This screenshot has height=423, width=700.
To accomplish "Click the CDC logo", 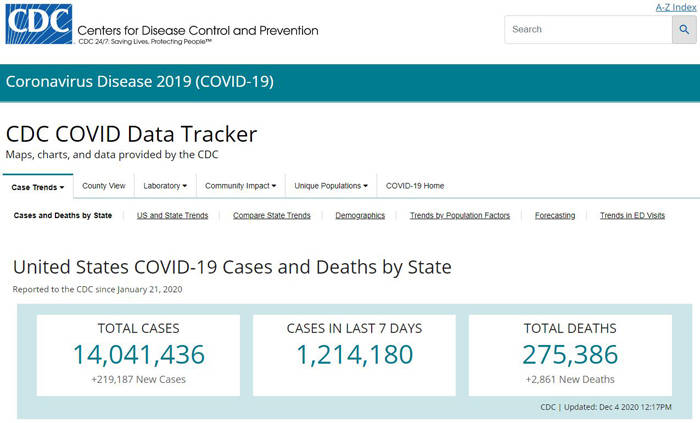I will tap(38, 25).
